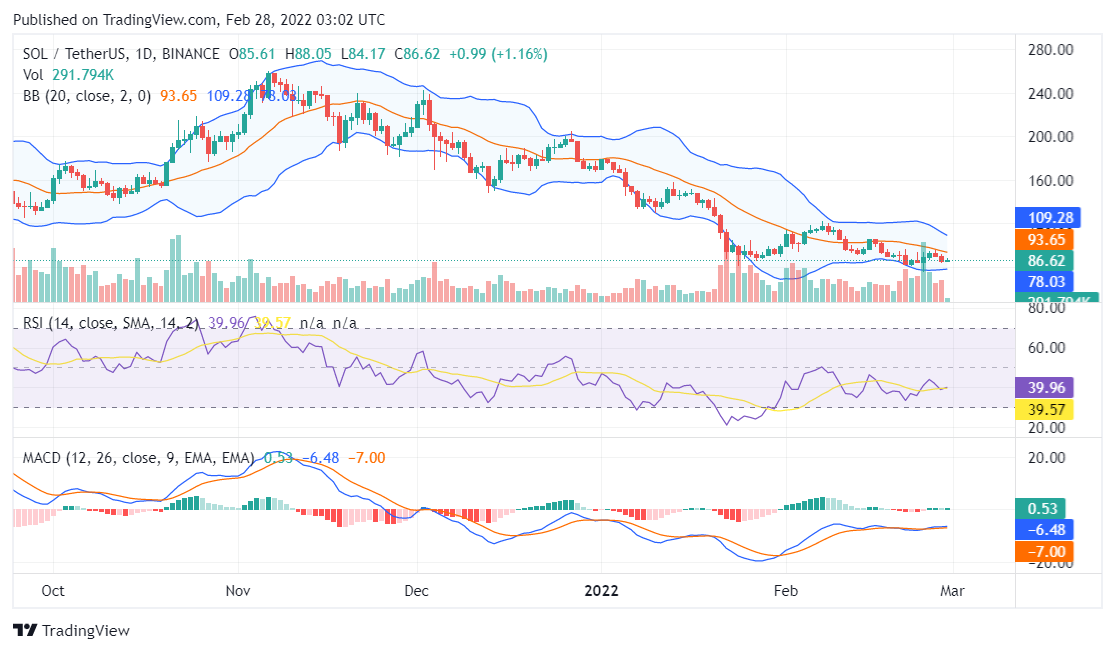Click the Feb label on time axis
The height and width of the screenshot is (652, 1115).
(x=788, y=590)
